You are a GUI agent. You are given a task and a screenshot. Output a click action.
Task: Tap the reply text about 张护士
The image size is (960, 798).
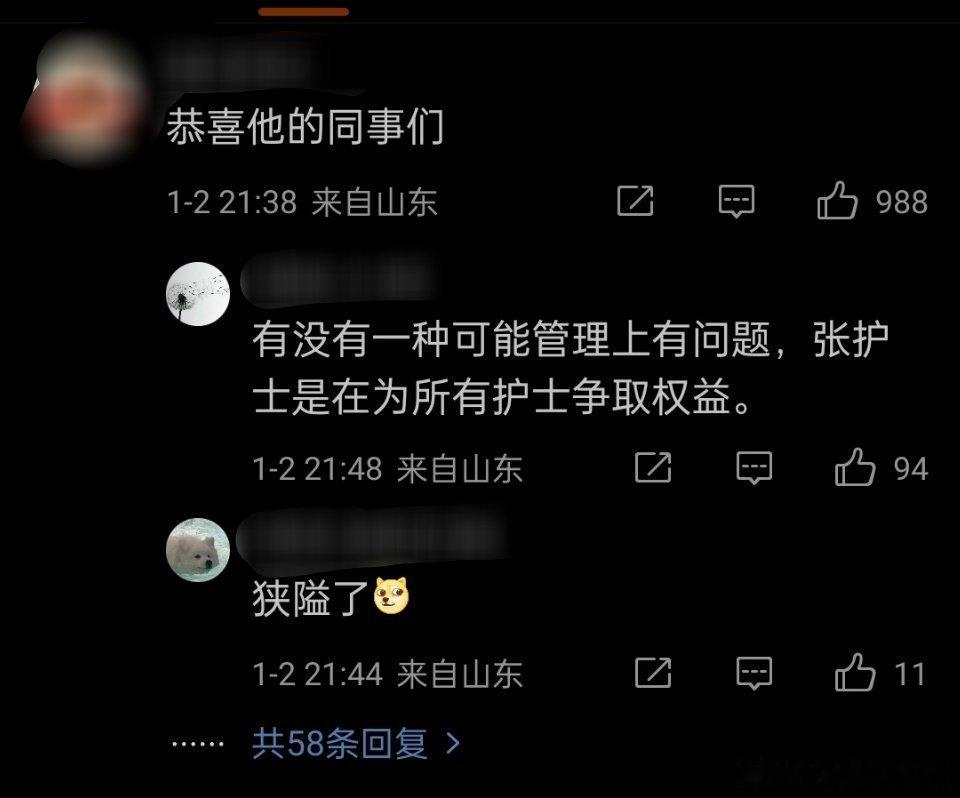click(x=571, y=367)
